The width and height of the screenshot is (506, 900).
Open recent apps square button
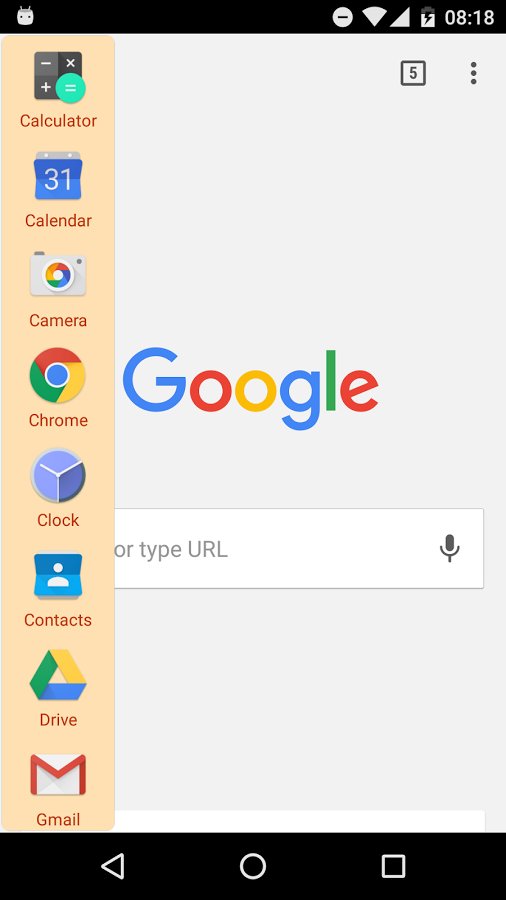(x=394, y=866)
